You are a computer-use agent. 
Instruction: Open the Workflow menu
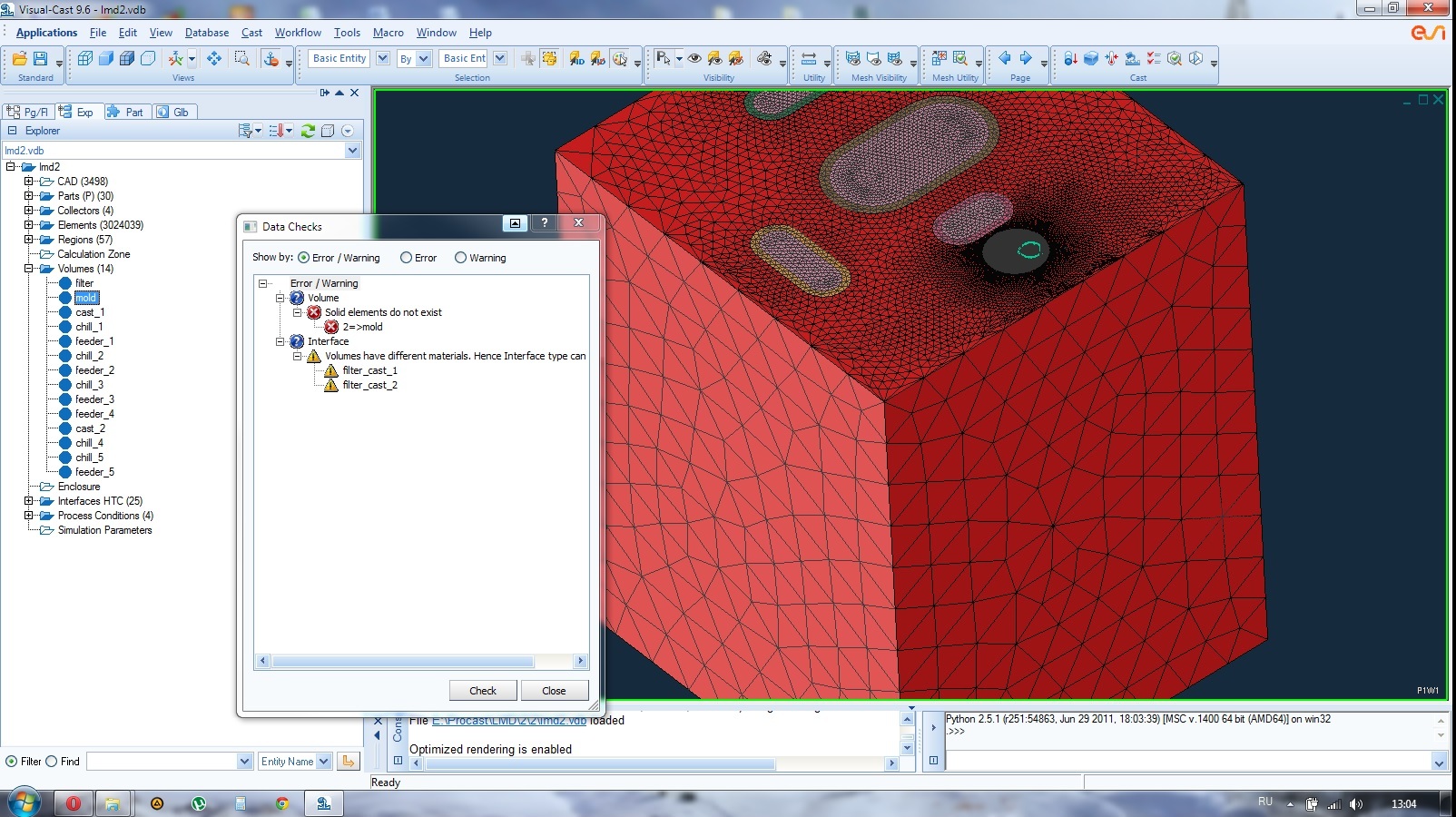[298, 33]
